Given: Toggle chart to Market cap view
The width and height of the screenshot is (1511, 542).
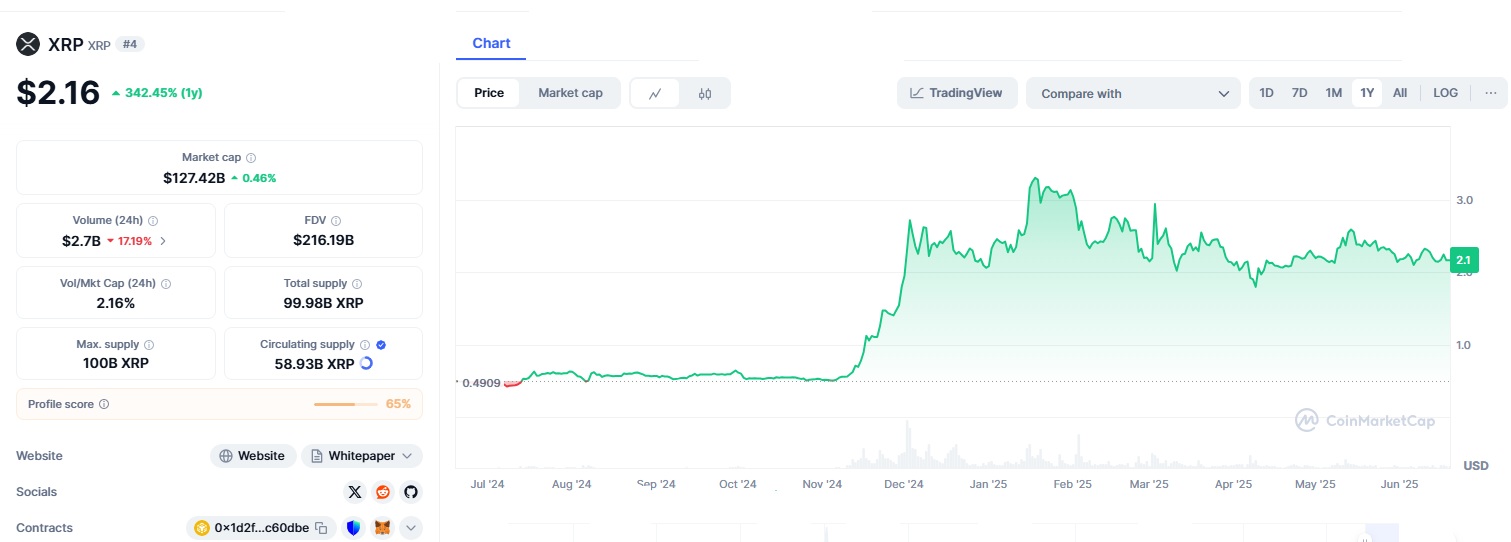Looking at the screenshot, I should (x=570, y=93).
